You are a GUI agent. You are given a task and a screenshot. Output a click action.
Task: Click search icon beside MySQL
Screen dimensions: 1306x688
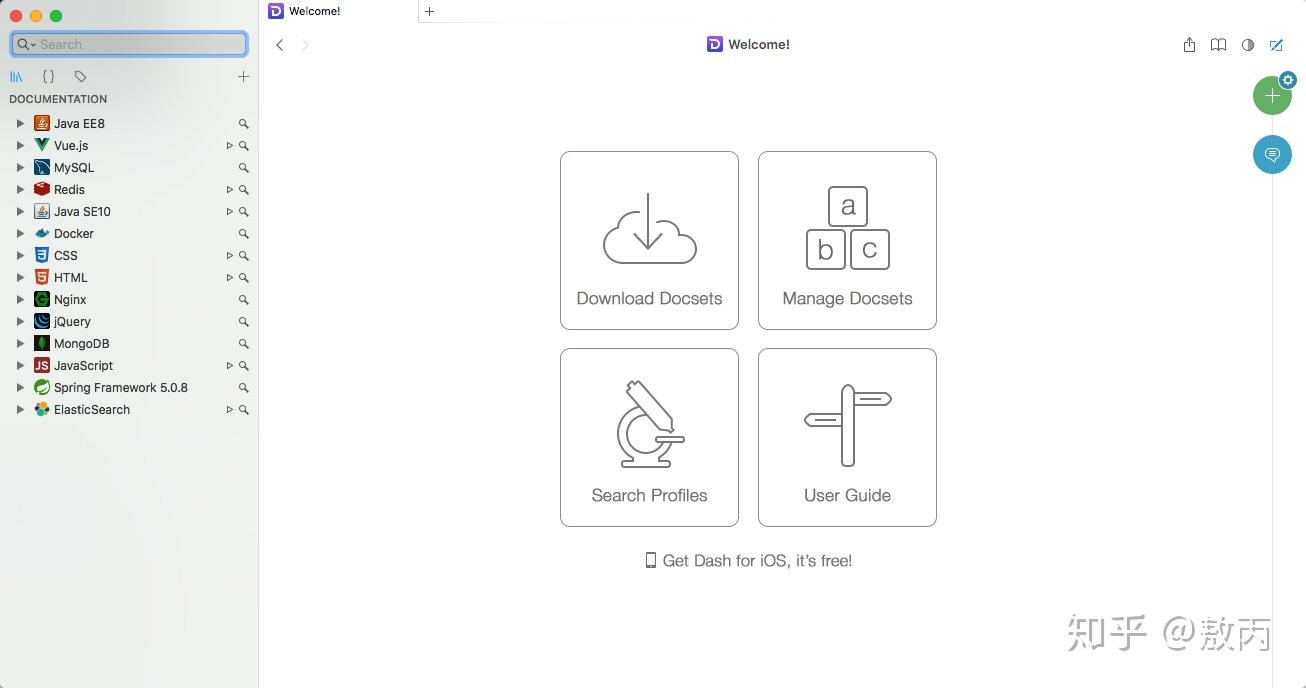(243, 168)
